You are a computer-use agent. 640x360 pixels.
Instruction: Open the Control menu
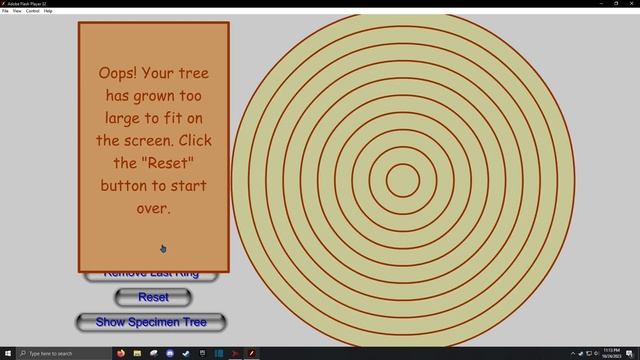pyautogui.click(x=33, y=11)
